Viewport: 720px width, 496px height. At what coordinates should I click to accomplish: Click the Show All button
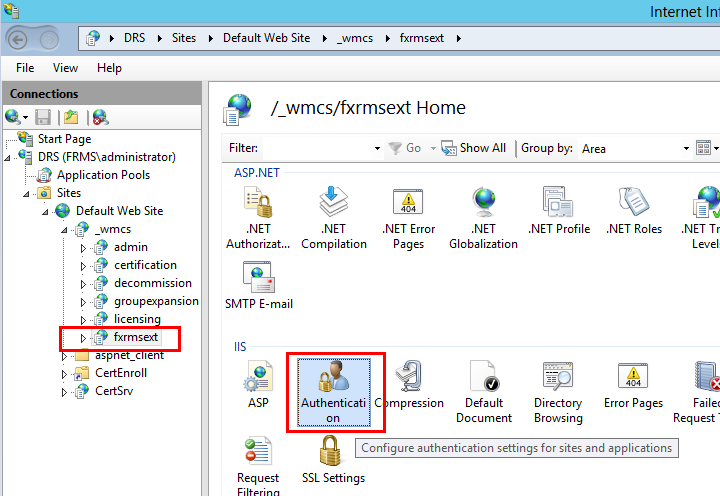(474, 148)
